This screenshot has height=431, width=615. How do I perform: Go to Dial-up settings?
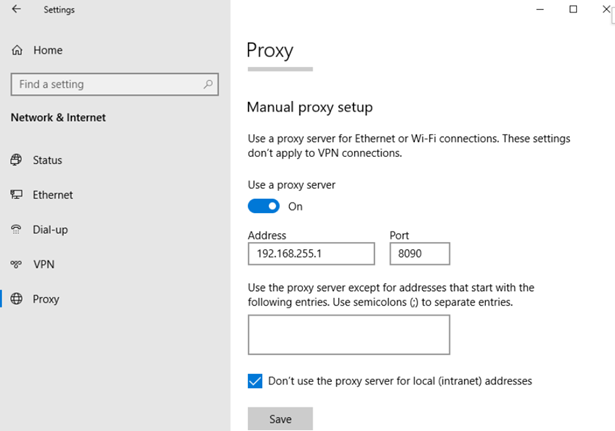(50, 229)
